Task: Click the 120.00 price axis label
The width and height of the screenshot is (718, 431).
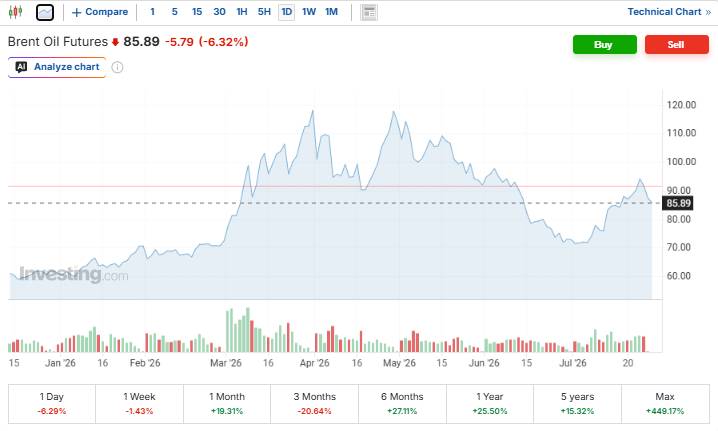Action: 681,105
